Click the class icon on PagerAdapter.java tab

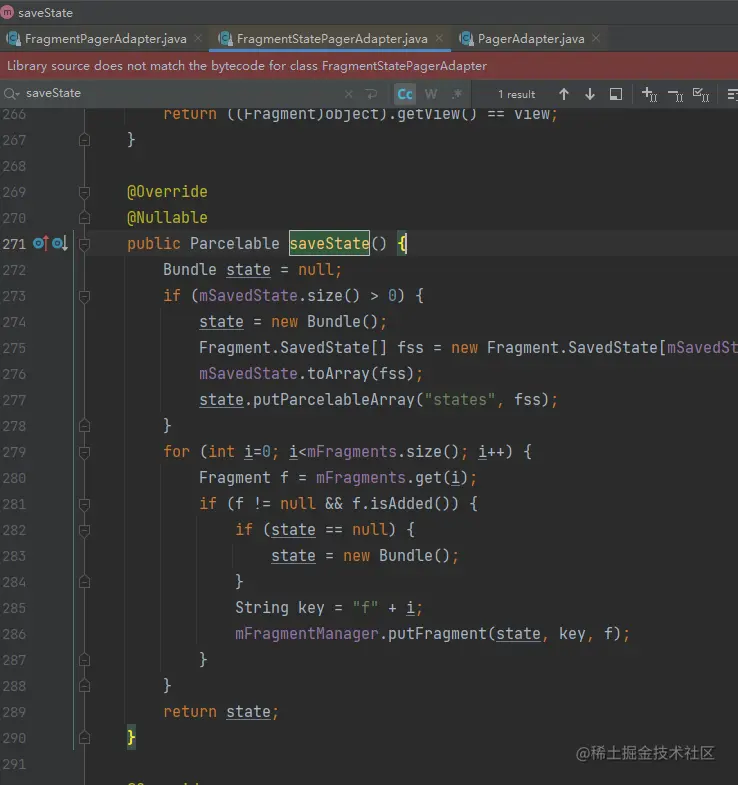(466, 39)
